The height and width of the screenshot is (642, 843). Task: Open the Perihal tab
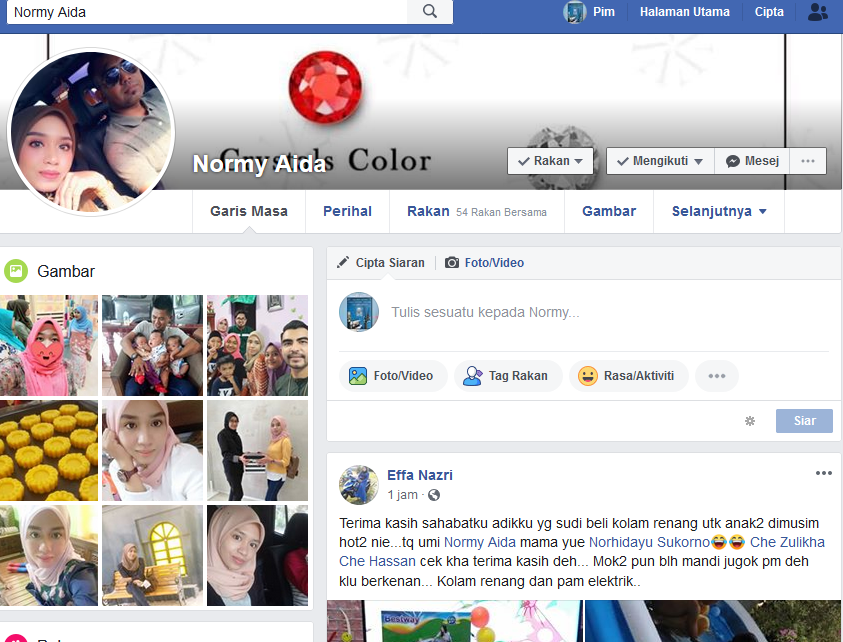click(347, 211)
